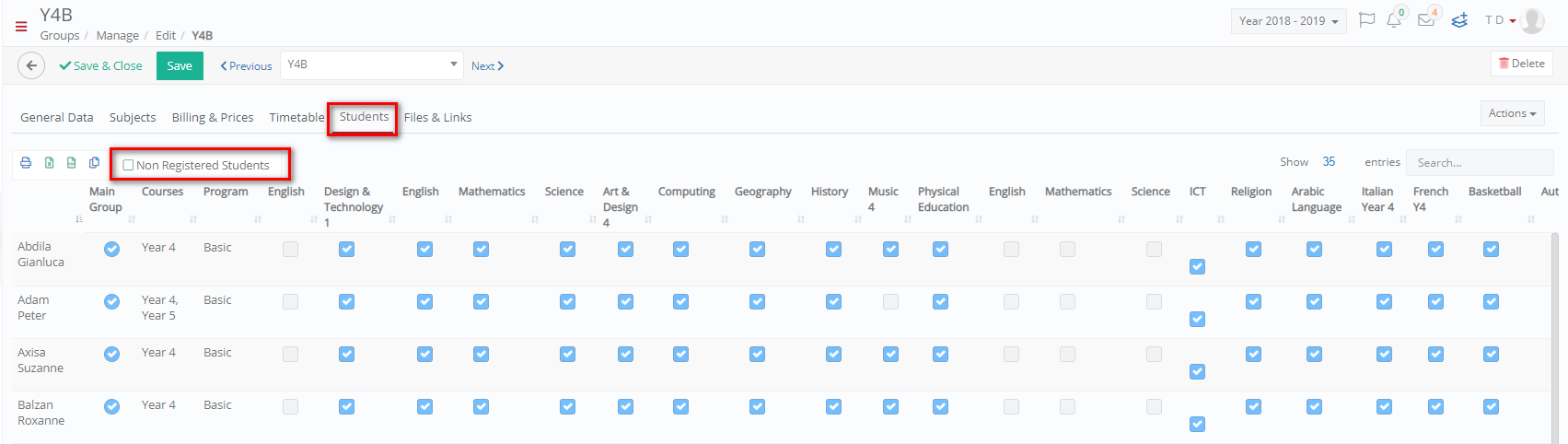Open the messages envelope icon
Viewport: 1568px width, 444px height.
(1426, 20)
